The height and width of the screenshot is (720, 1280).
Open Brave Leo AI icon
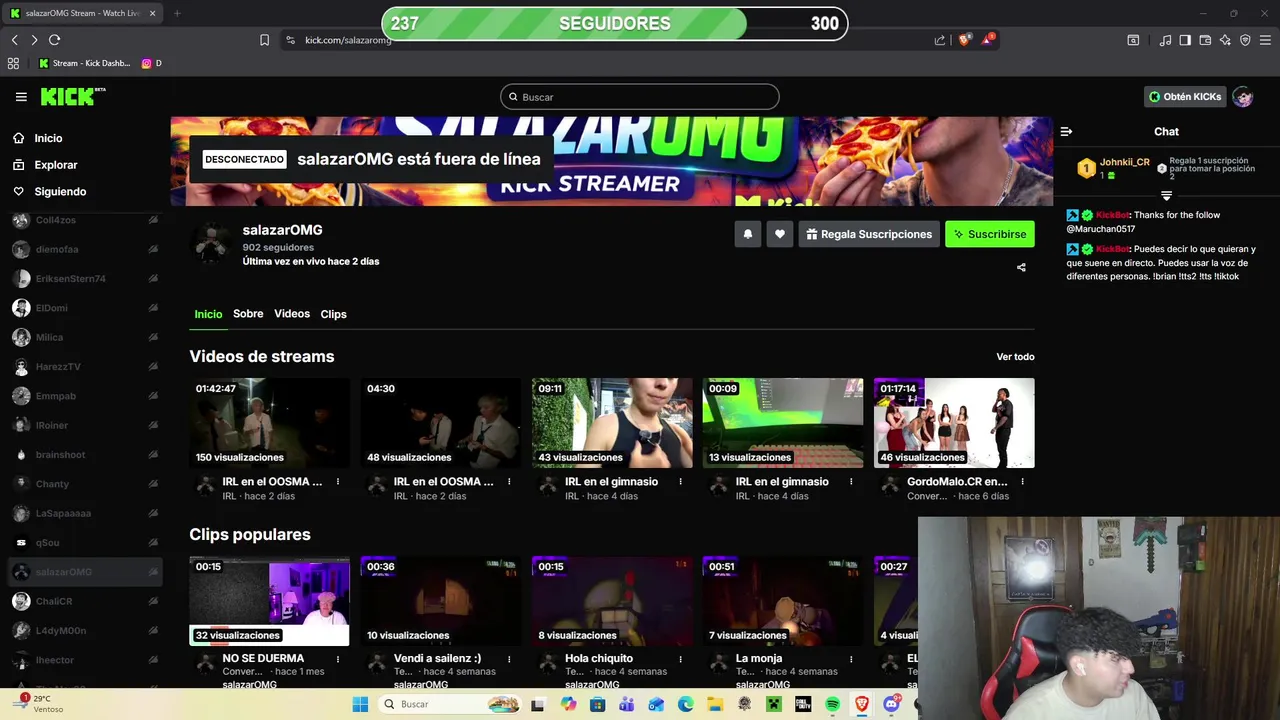point(1225,40)
